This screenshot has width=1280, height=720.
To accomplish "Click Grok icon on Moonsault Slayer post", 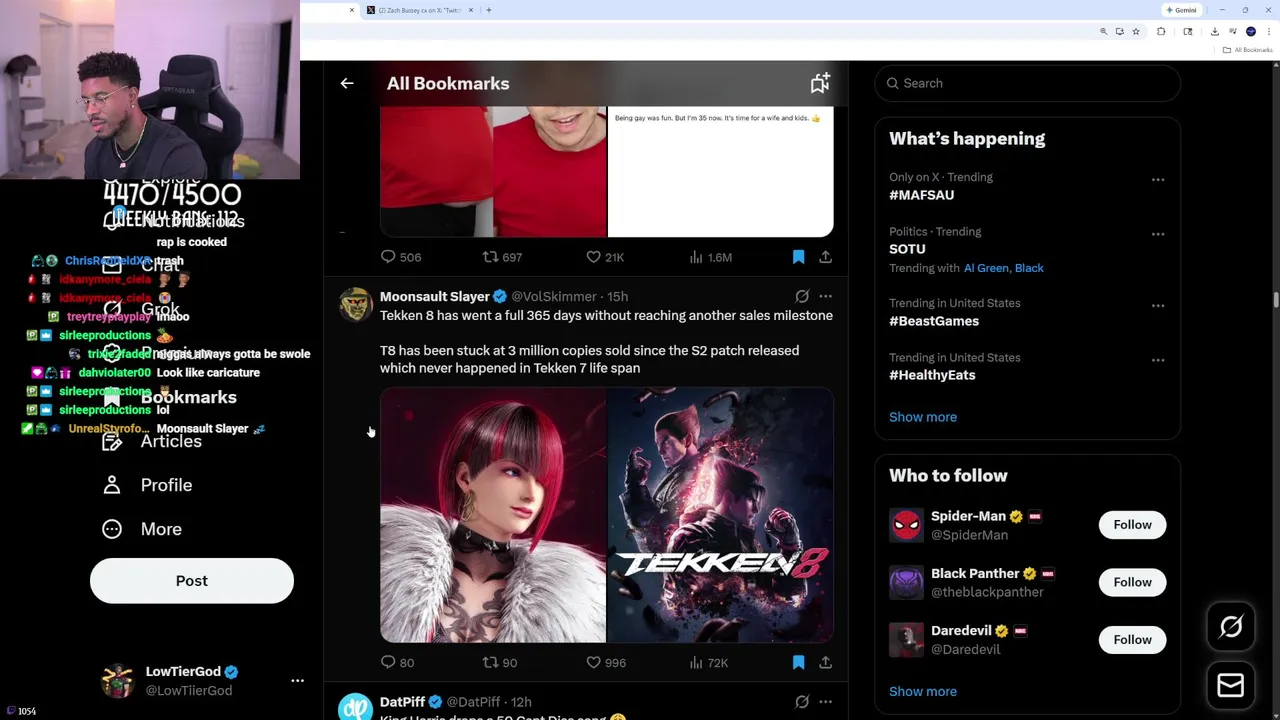I will (802, 296).
